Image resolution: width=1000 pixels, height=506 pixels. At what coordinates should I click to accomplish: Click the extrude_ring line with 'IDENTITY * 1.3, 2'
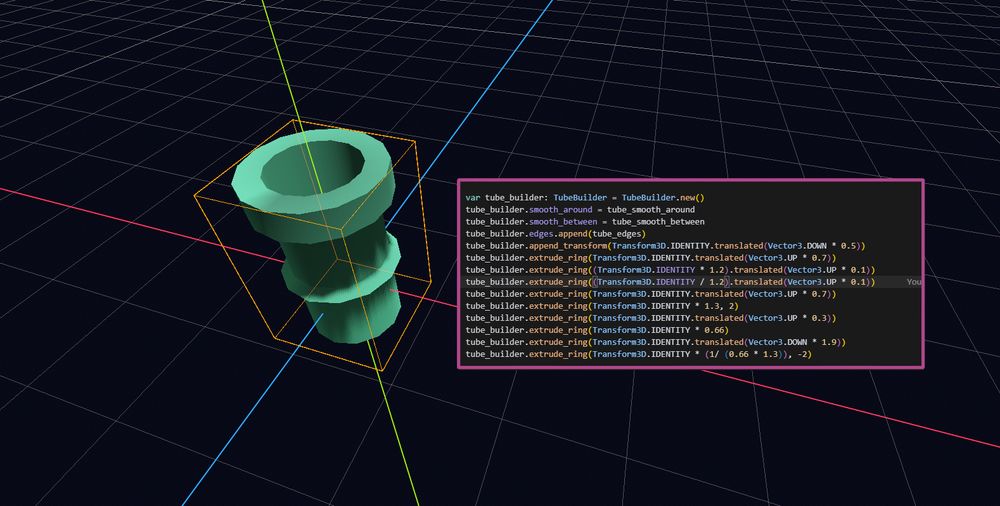point(601,306)
